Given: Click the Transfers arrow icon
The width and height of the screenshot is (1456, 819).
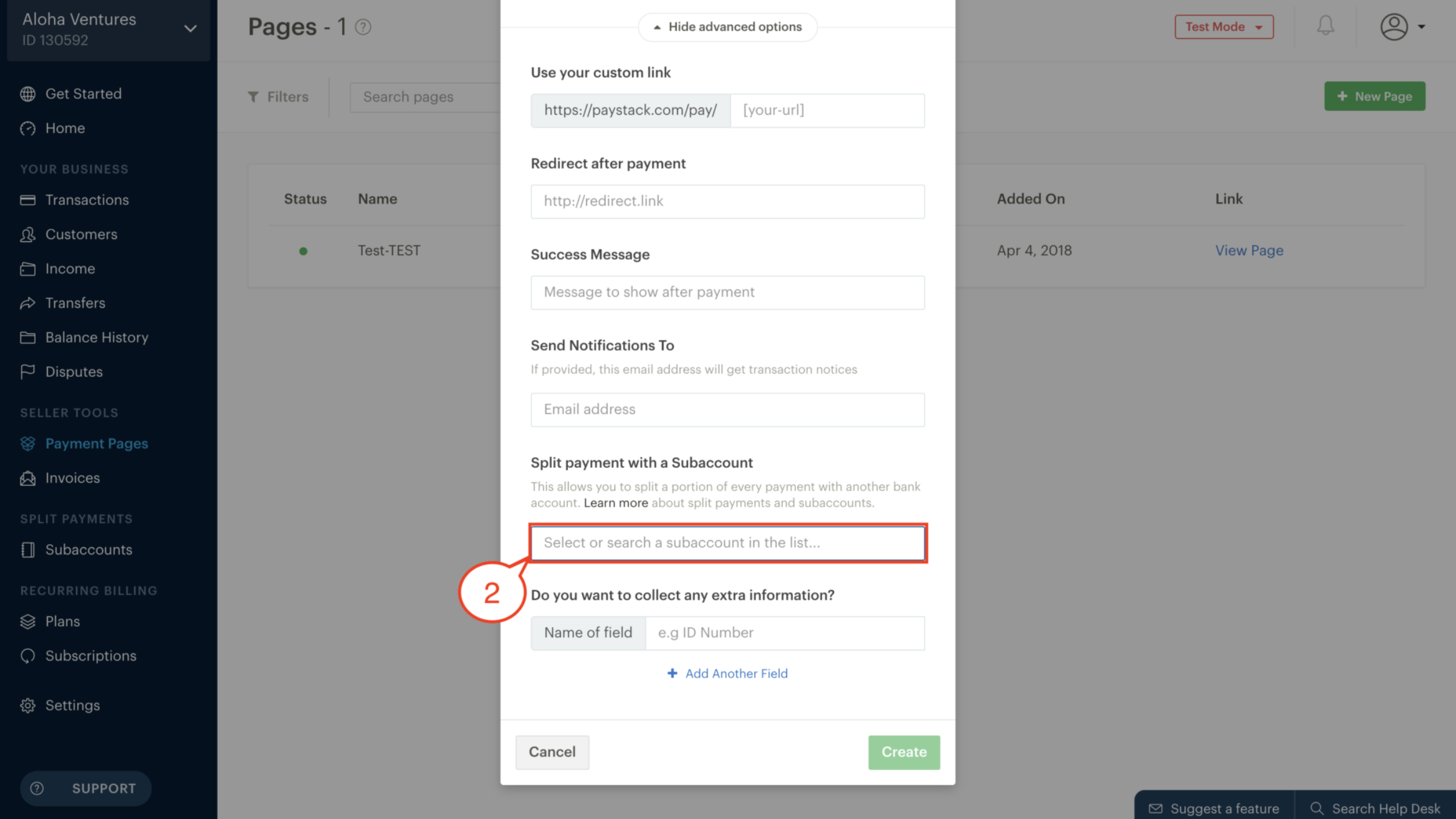Looking at the screenshot, I should (x=28, y=303).
